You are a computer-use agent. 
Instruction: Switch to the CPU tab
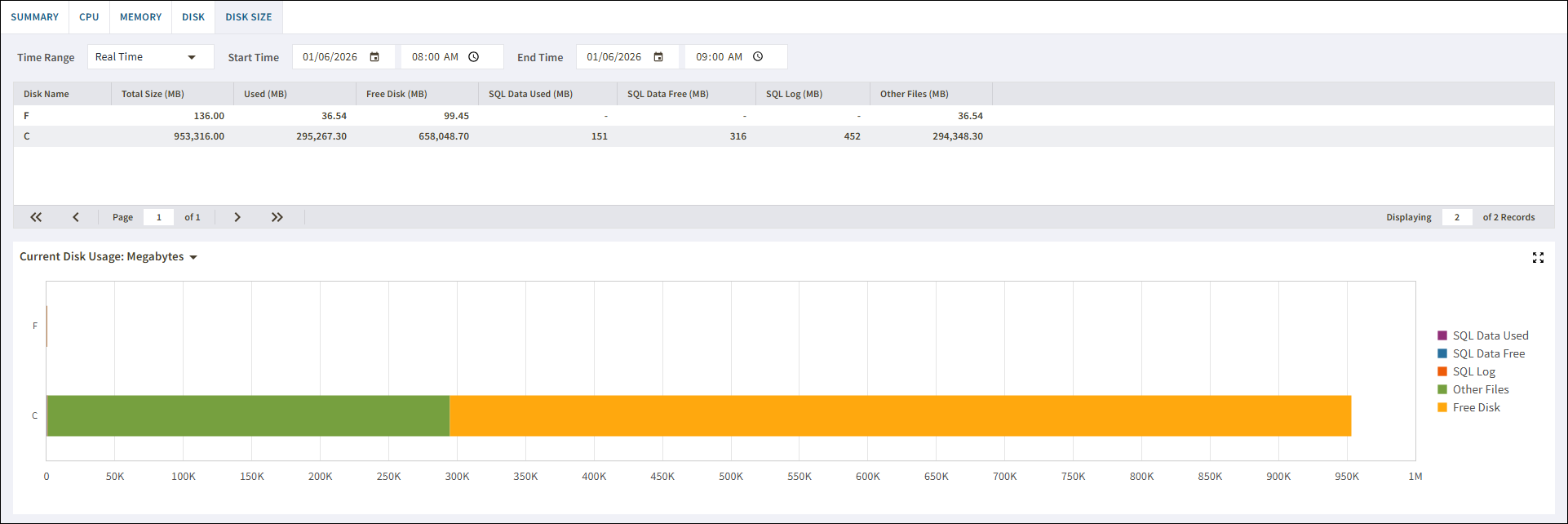click(x=89, y=17)
